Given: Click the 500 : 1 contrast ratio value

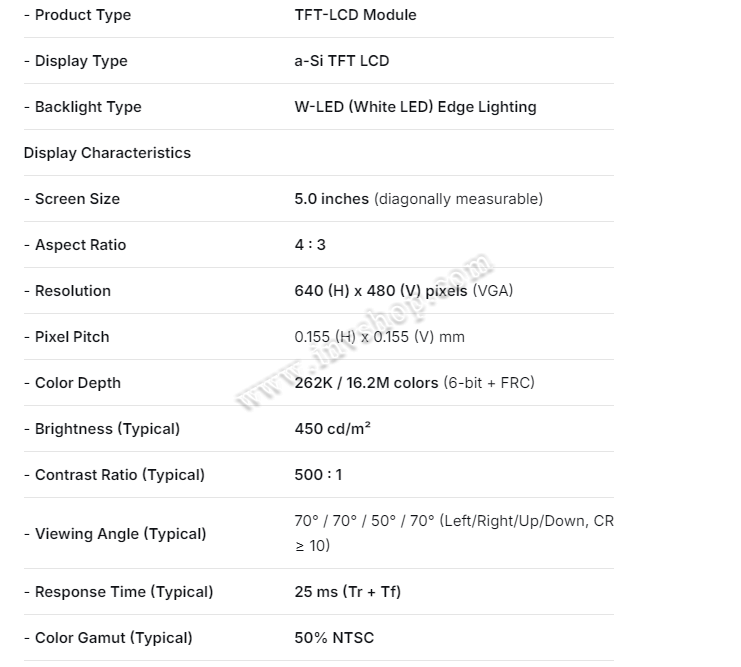Looking at the screenshot, I should 318,475.
